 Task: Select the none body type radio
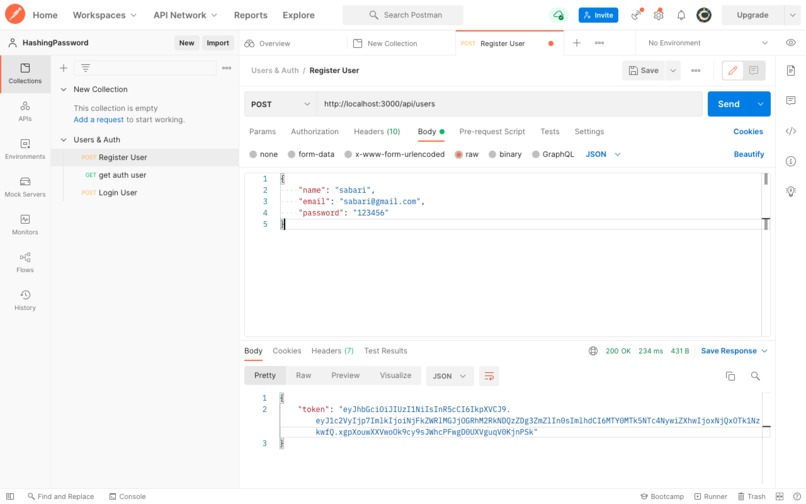(253, 154)
